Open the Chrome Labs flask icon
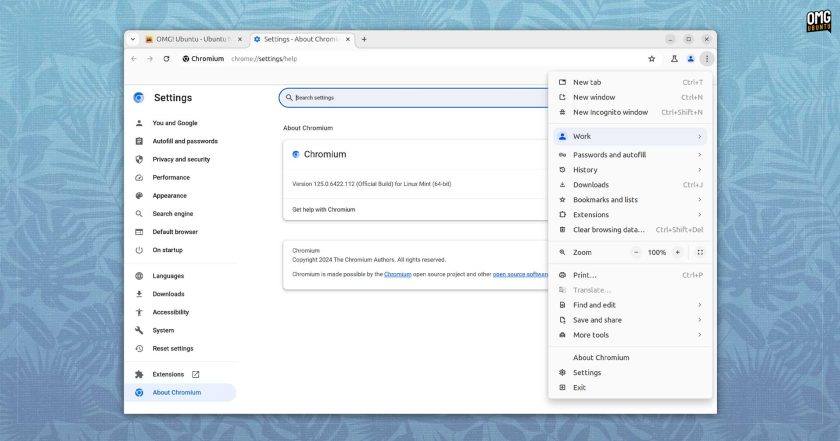840x441 pixels. 674,59
